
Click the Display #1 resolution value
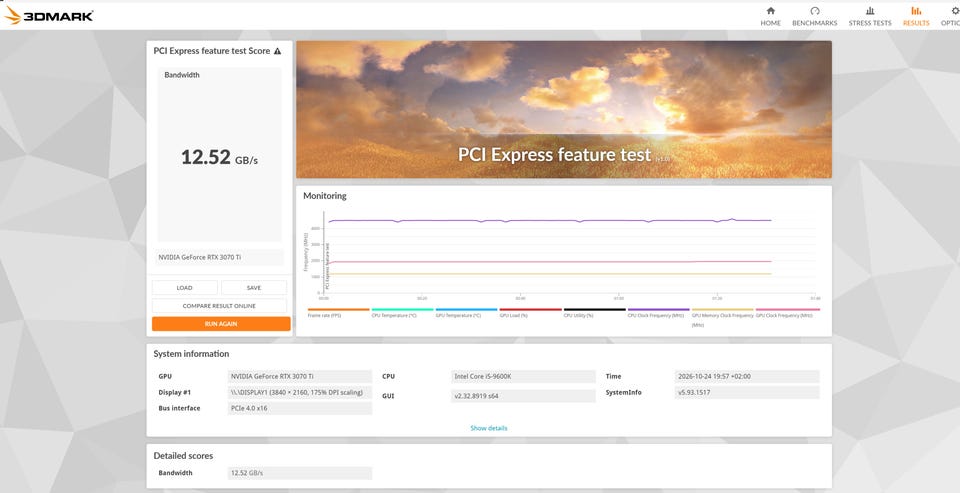coord(299,393)
